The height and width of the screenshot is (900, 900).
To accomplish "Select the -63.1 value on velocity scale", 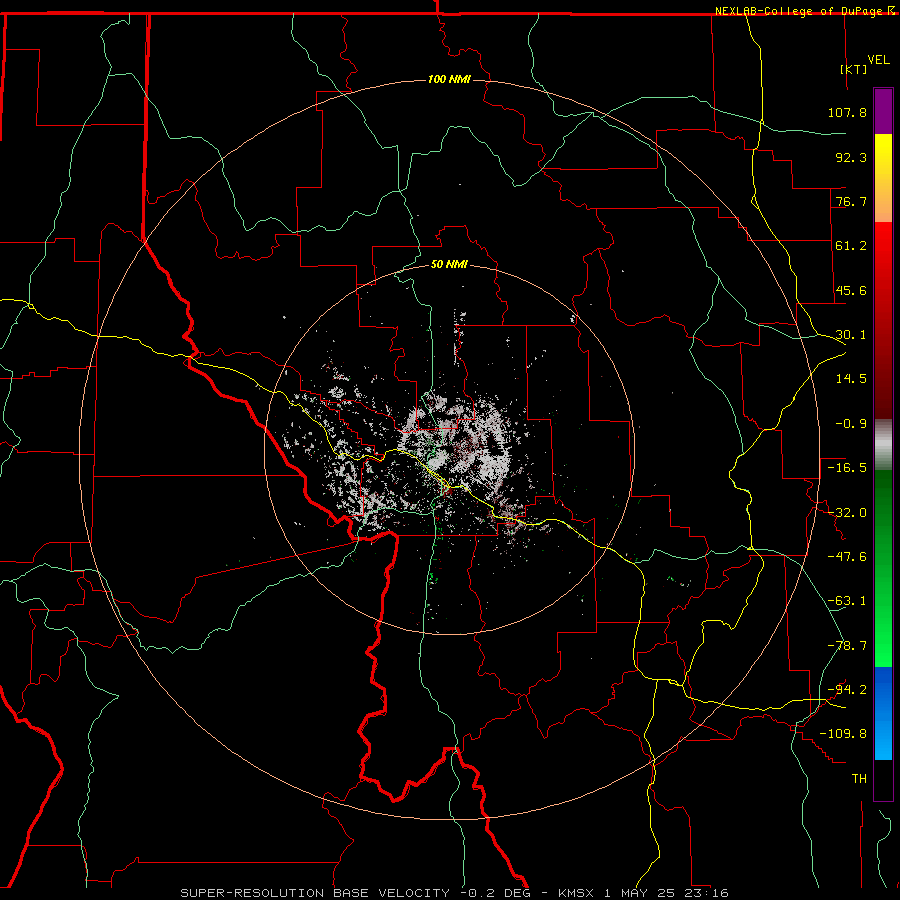I will coord(847,601).
